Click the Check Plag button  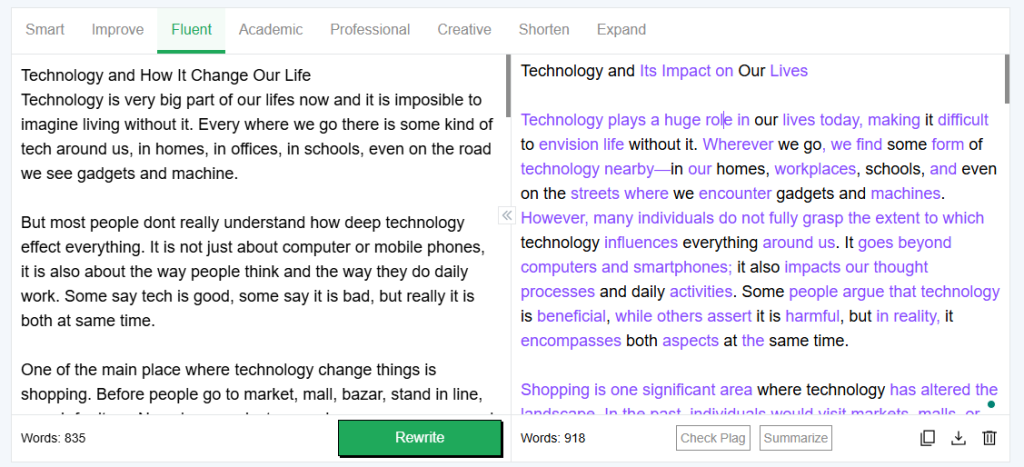tap(713, 438)
